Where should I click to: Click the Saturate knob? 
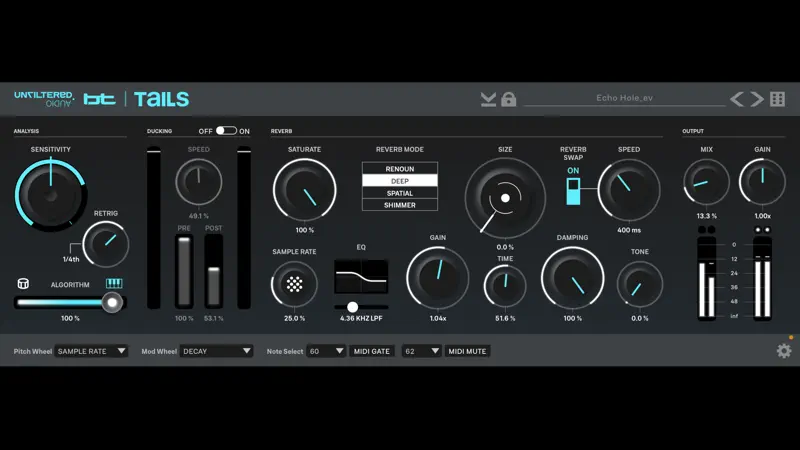click(x=305, y=190)
